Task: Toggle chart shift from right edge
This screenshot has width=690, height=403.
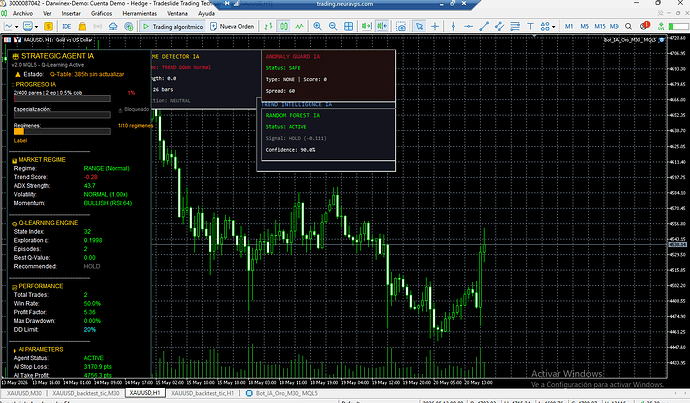Action: tap(382, 26)
